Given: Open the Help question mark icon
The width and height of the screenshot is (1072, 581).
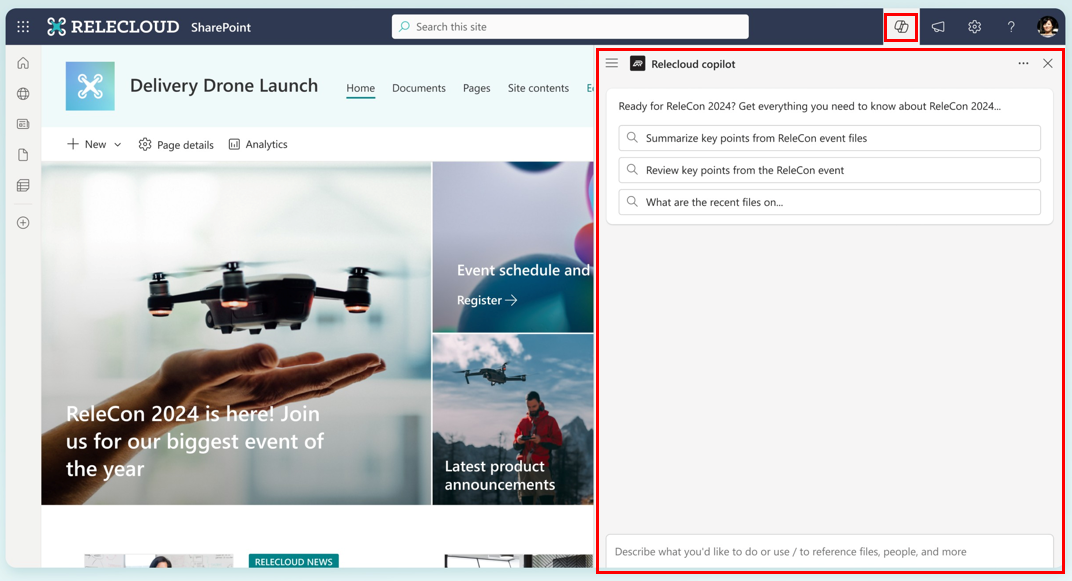Looking at the screenshot, I should [1010, 26].
